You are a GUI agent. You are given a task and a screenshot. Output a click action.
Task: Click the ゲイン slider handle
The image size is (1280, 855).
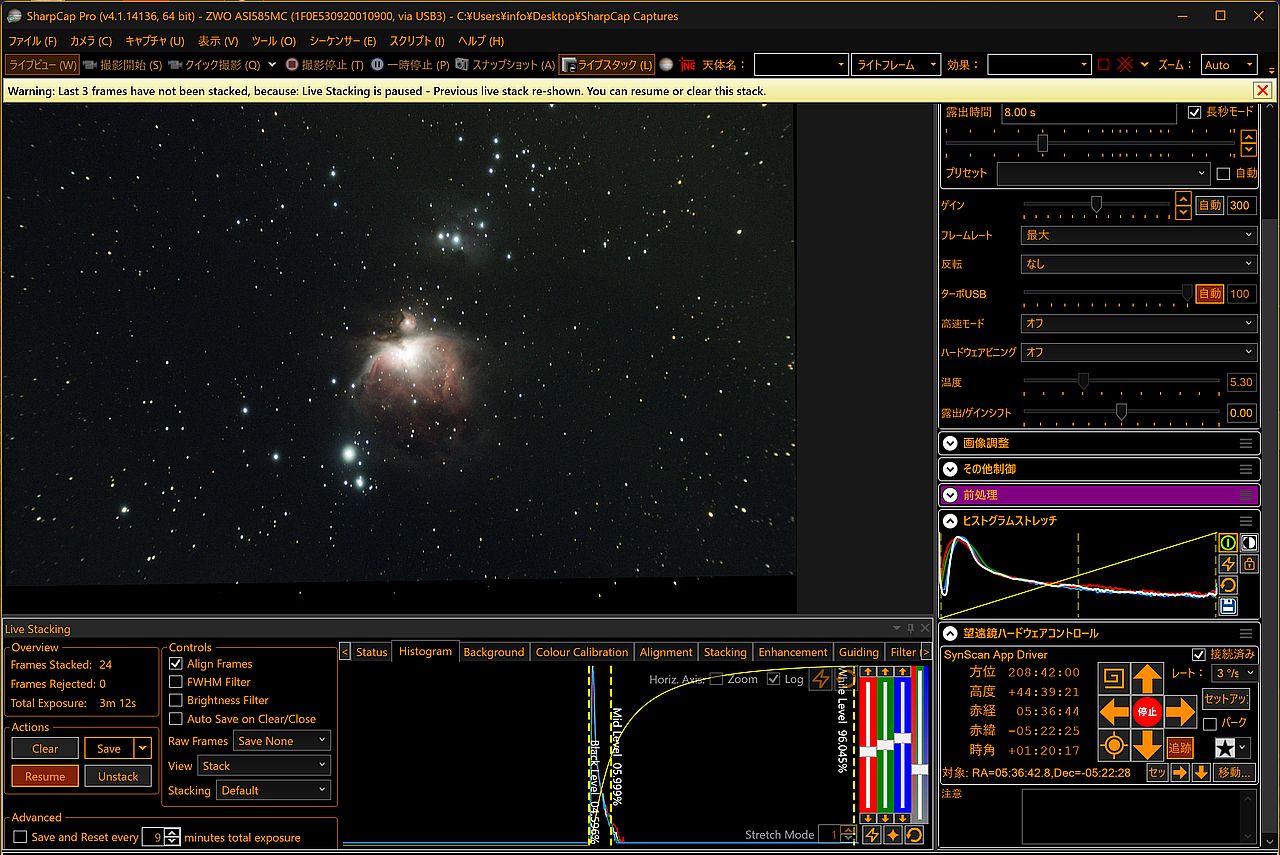pos(1096,204)
